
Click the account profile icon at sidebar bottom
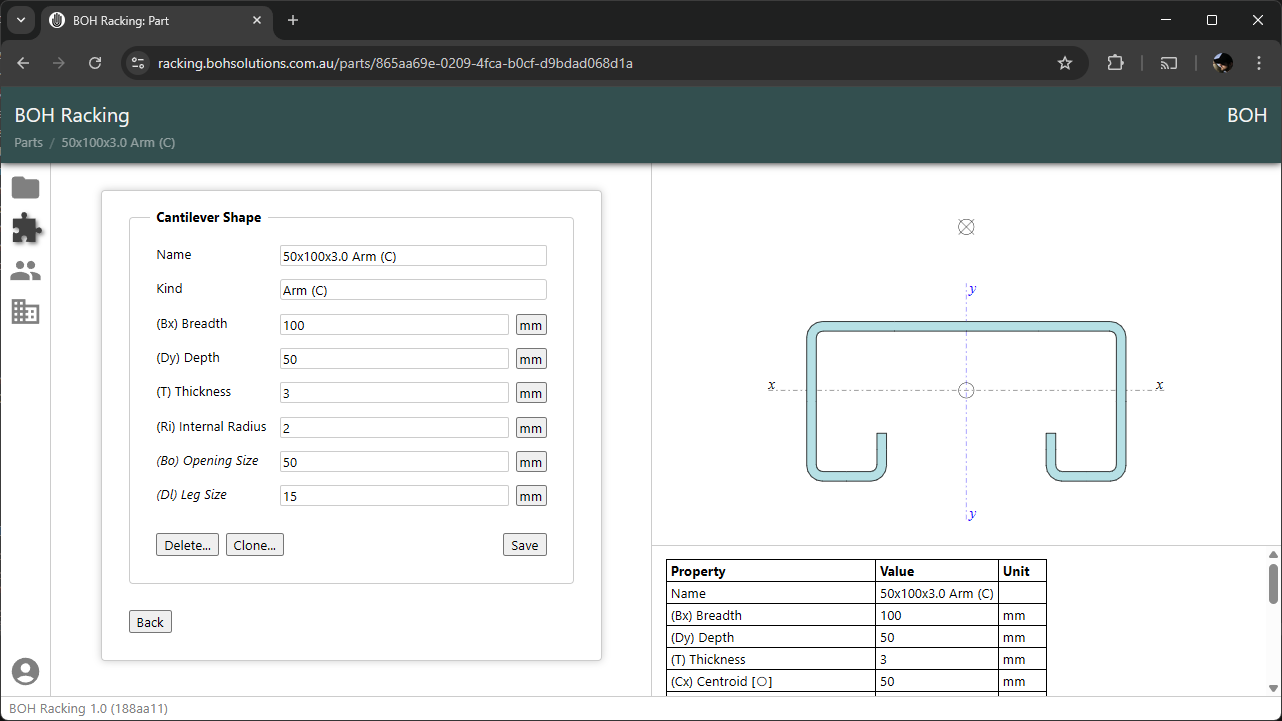click(25, 671)
